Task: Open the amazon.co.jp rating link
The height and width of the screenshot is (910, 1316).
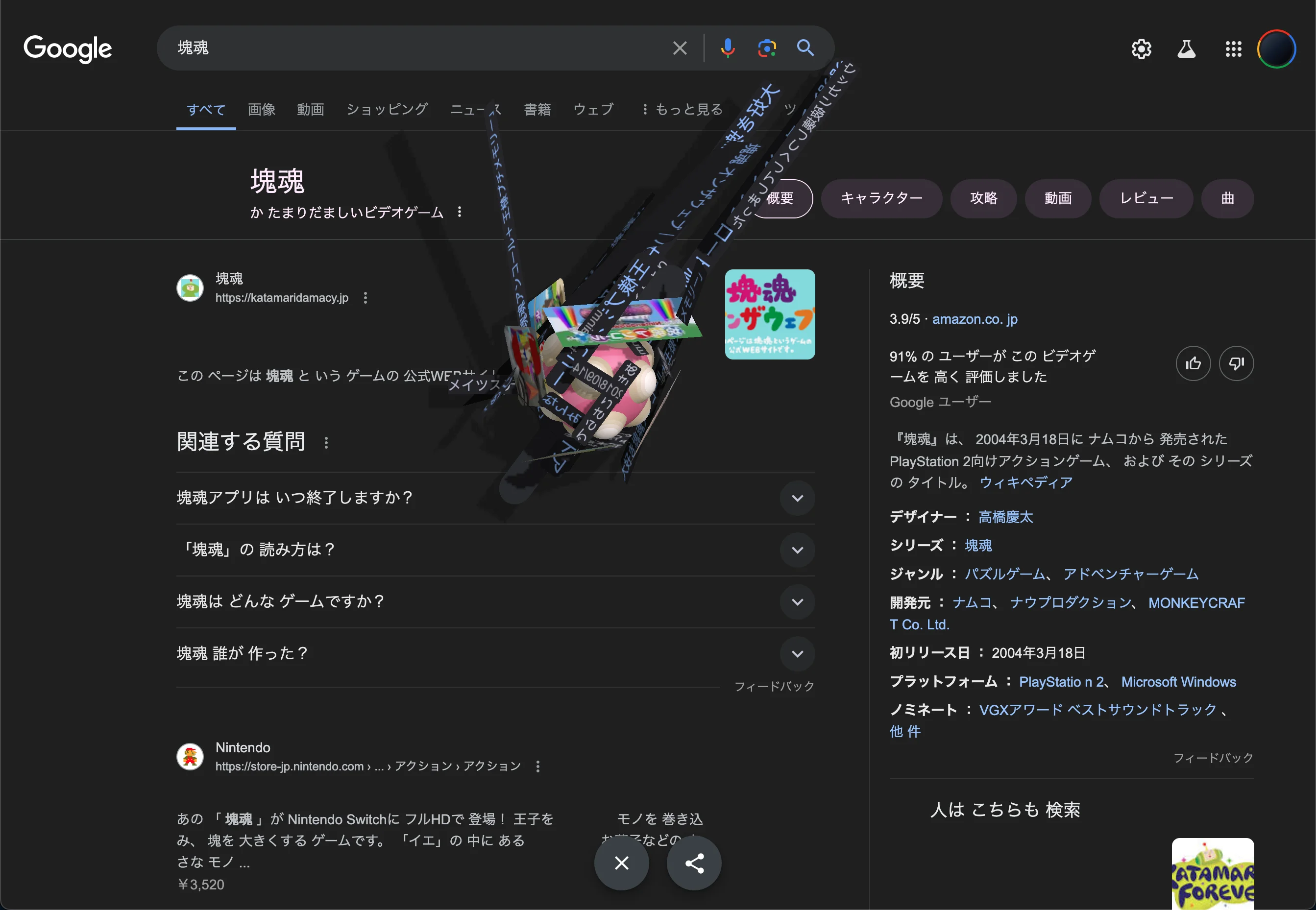Action: (x=975, y=319)
